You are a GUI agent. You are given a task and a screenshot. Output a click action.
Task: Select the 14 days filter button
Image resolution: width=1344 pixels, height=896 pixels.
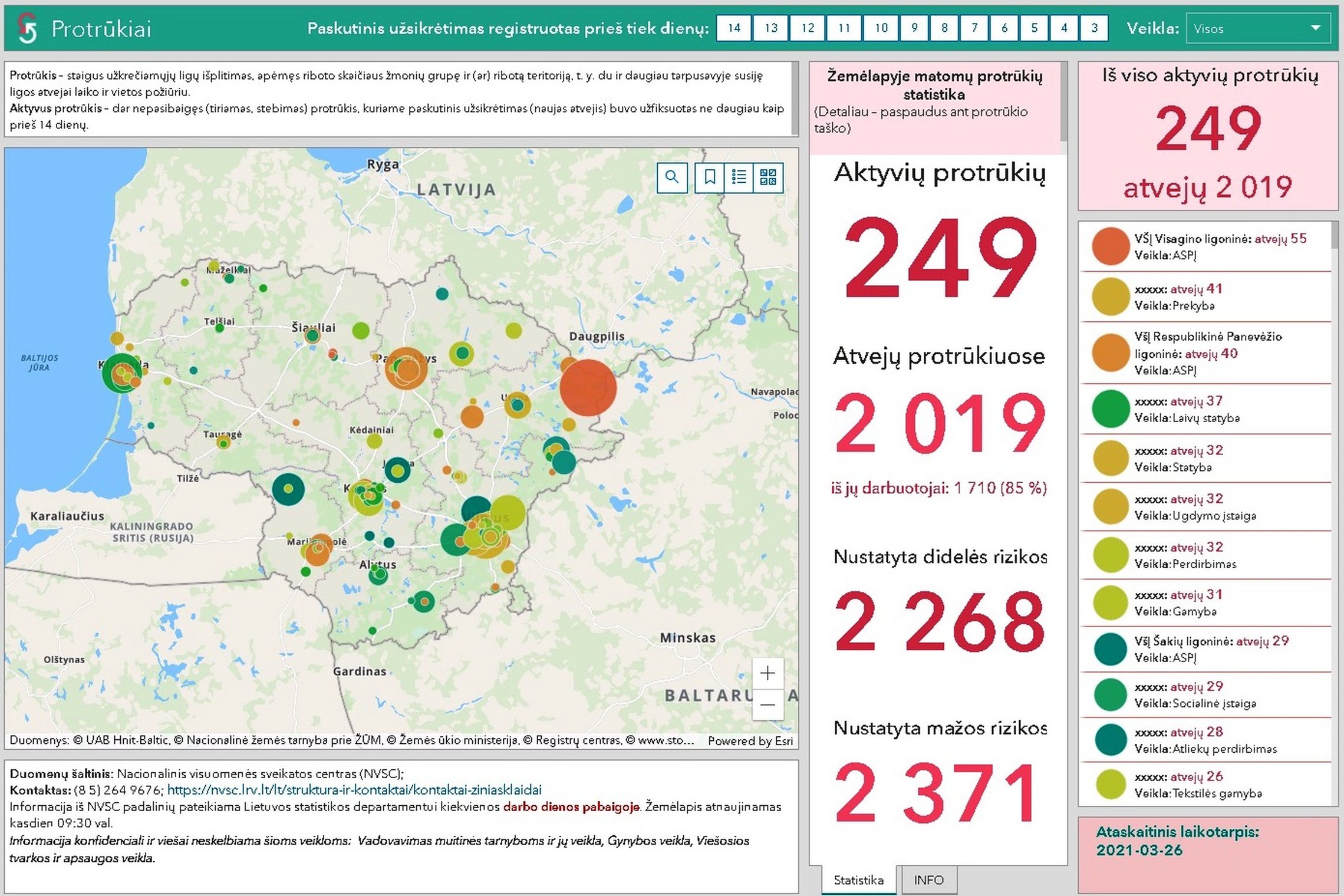(x=734, y=28)
